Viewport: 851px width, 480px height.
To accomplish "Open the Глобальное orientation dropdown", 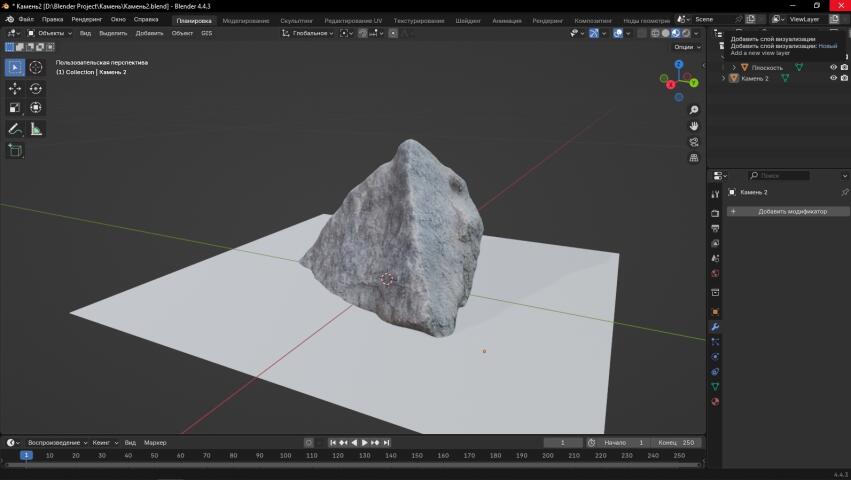I will click(307, 33).
